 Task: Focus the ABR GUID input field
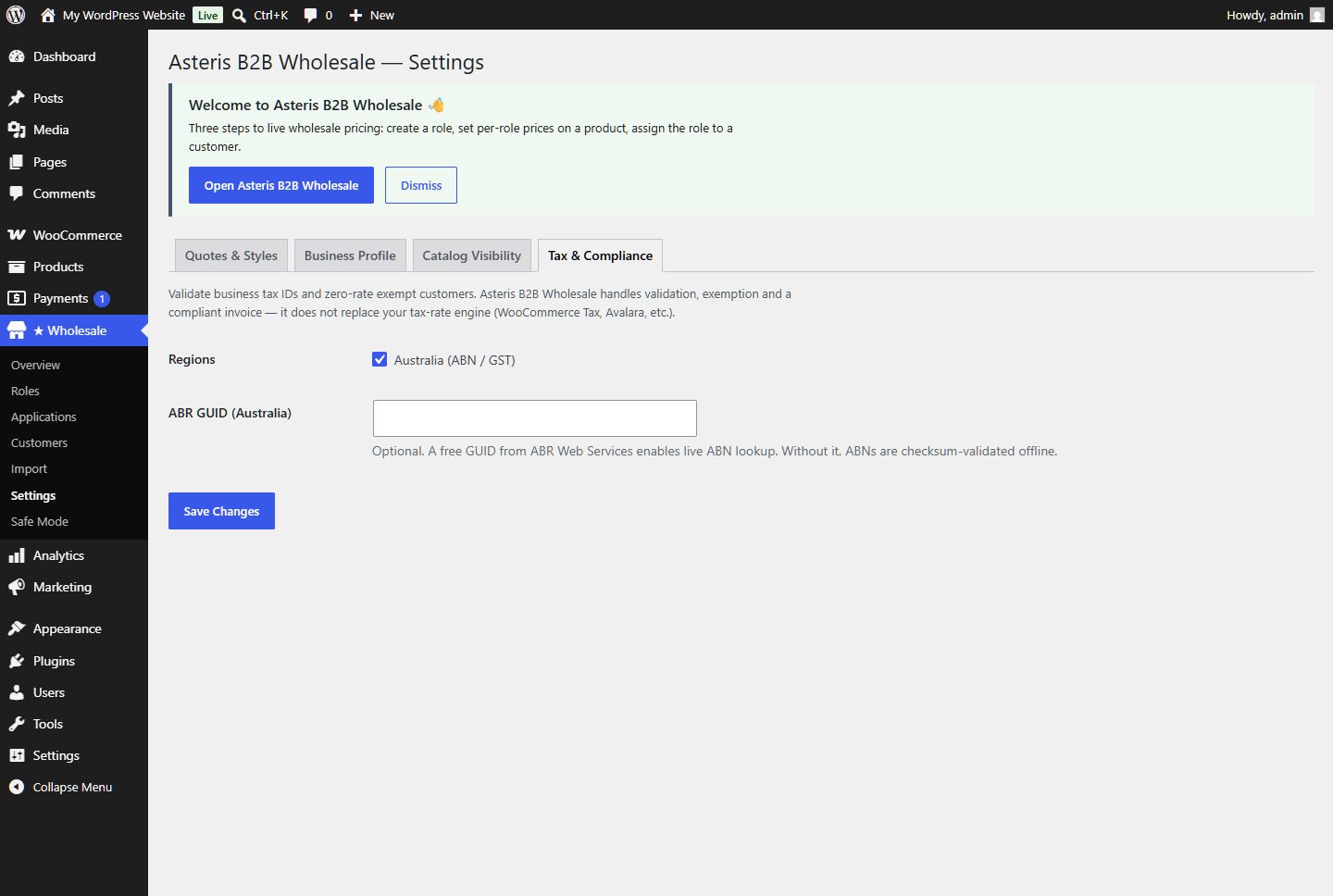coord(535,418)
